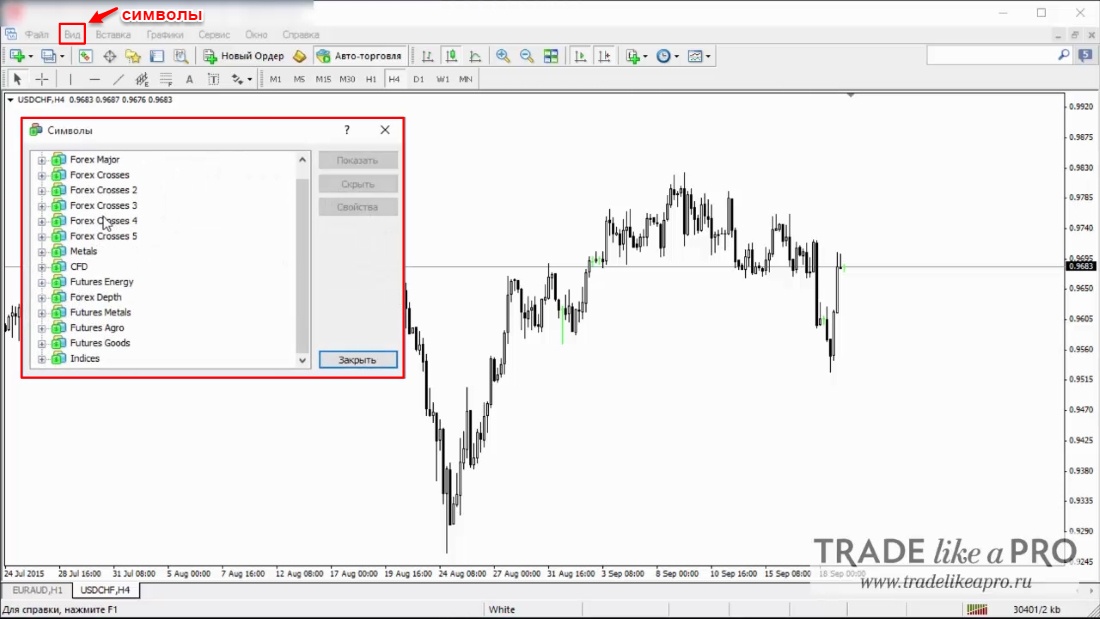Open the Profiles toolbar icon

coord(48,56)
